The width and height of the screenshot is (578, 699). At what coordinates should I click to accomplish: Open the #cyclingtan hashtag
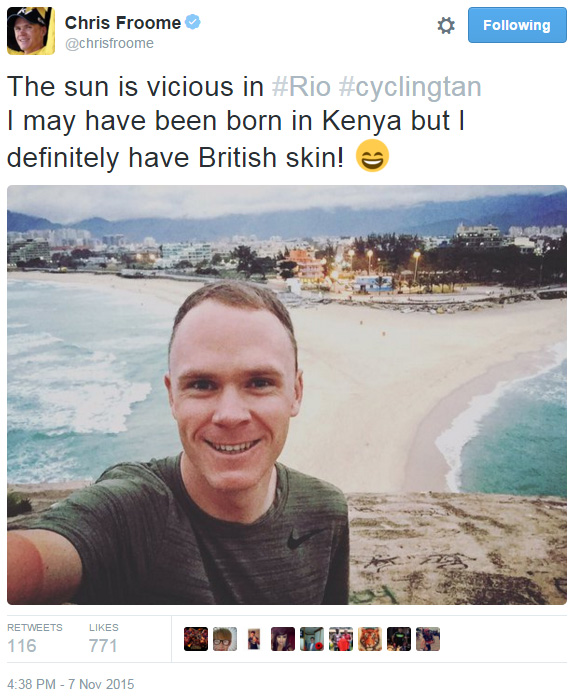tap(410, 87)
